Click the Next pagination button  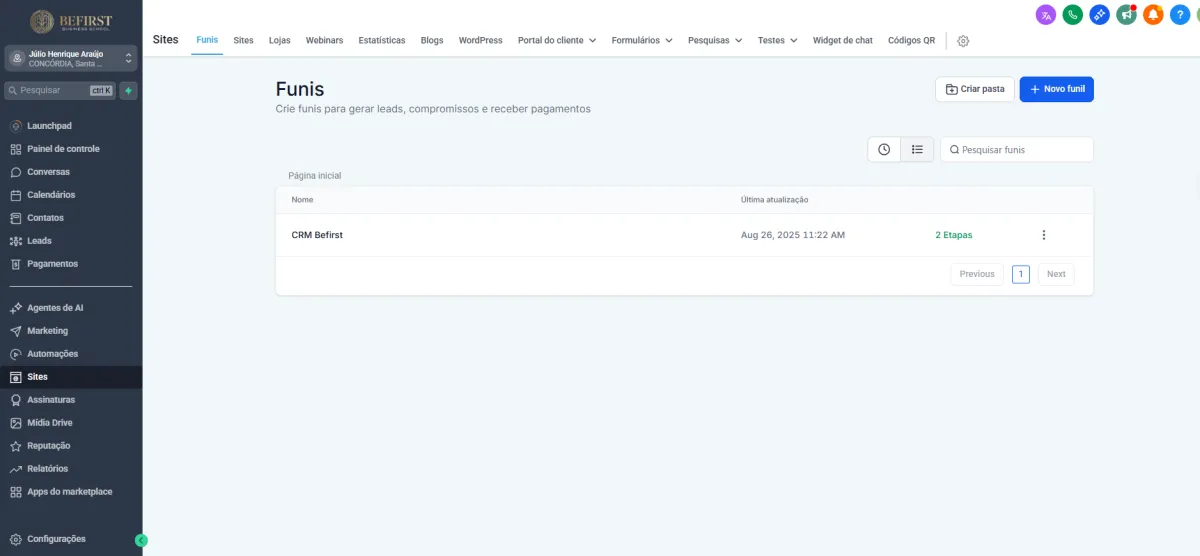point(1056,274)
